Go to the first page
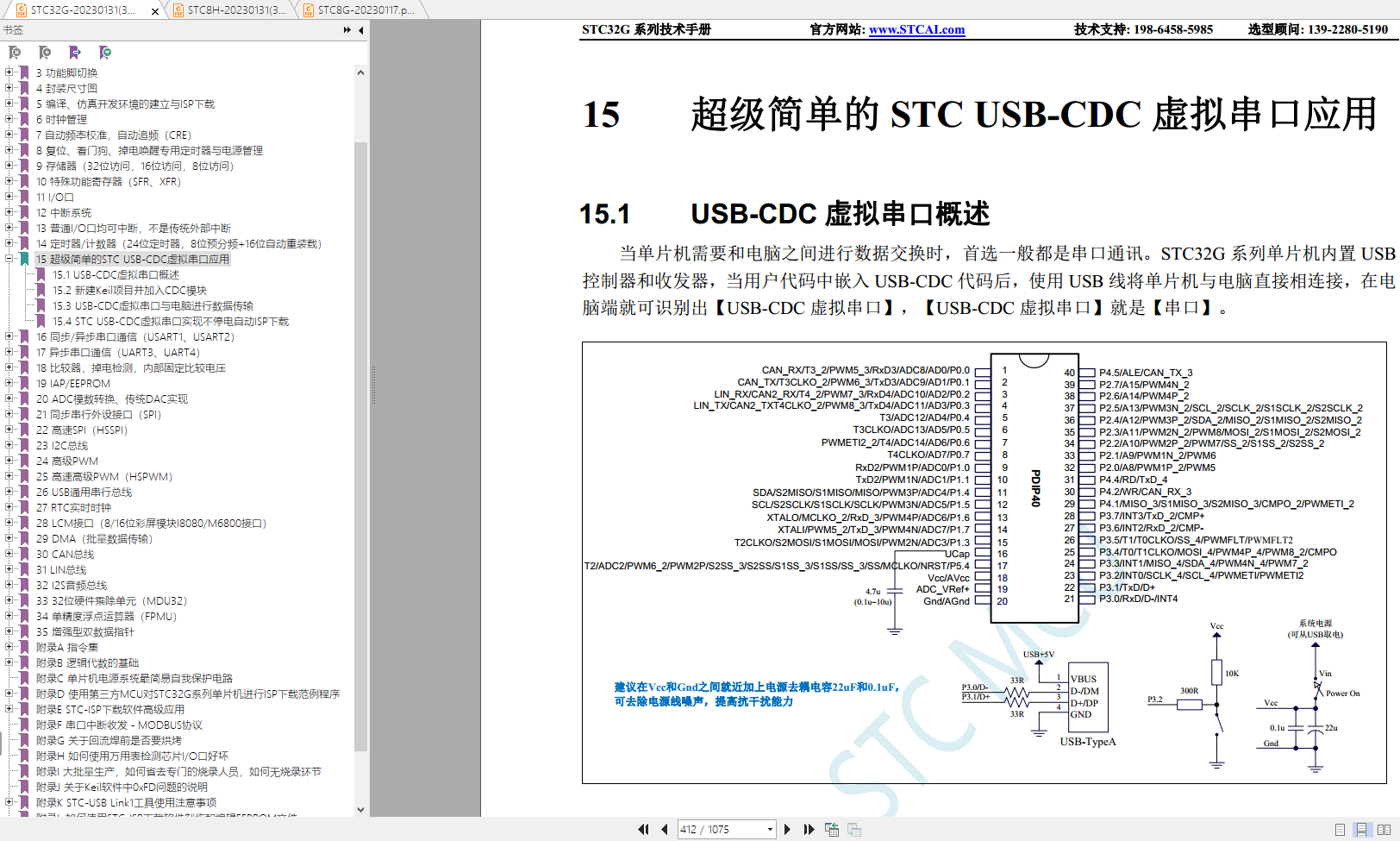The width and height of the screenshot is (1400, 841). 643,829
